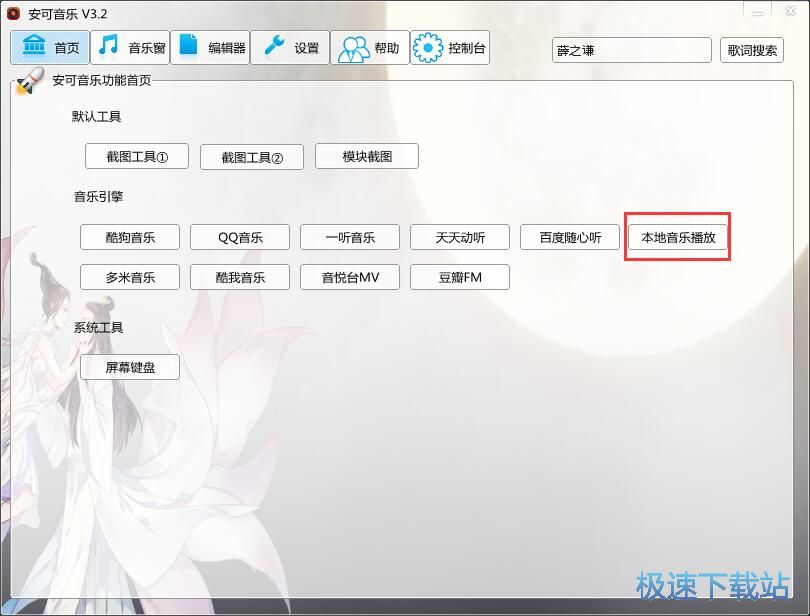Click the blue wrench settings icon
Image resolution: width=810 pixels, height=616 pixels.
(x=274, y=45)
